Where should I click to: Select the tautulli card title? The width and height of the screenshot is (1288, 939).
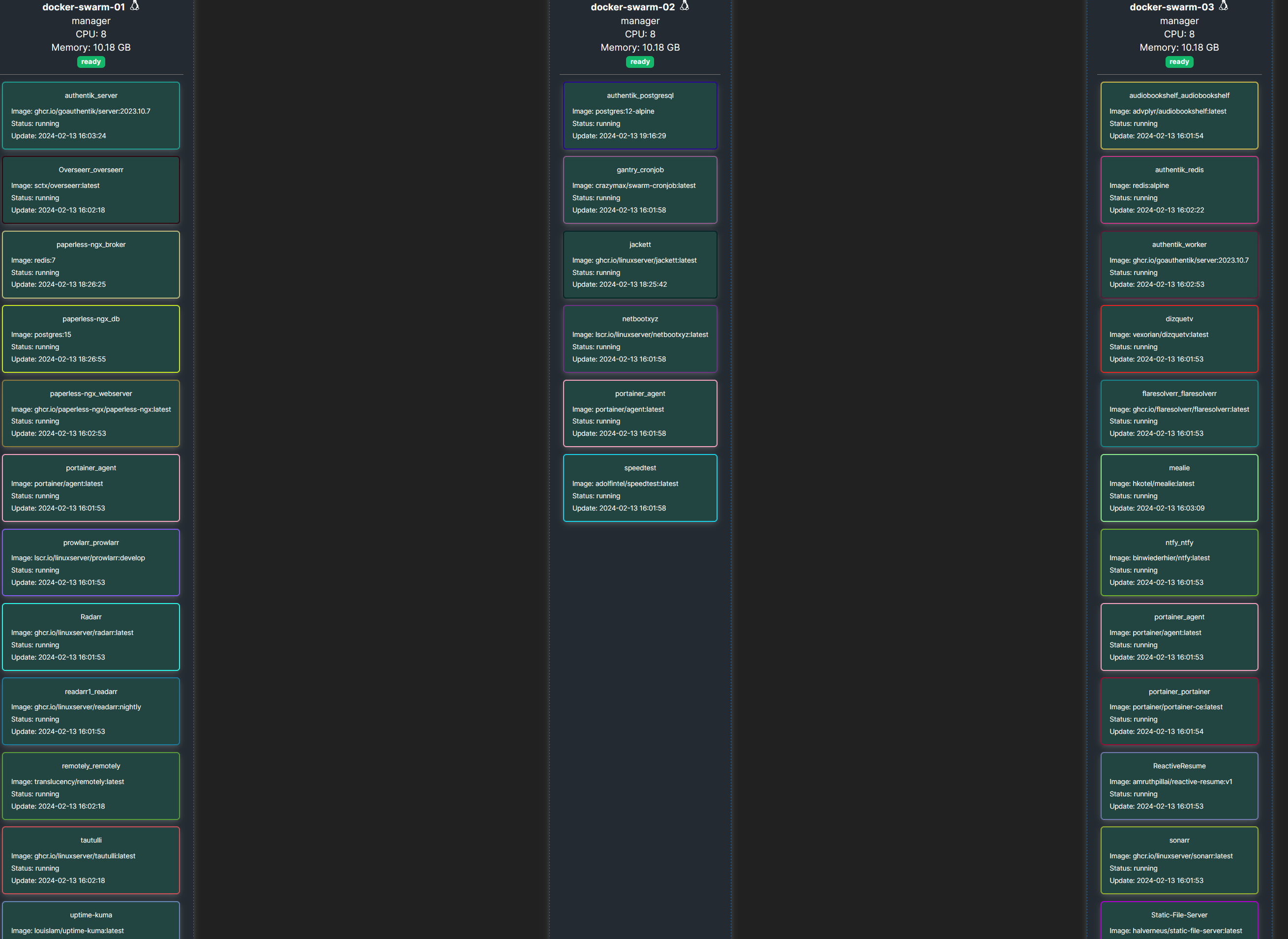(x=91, y=840)
